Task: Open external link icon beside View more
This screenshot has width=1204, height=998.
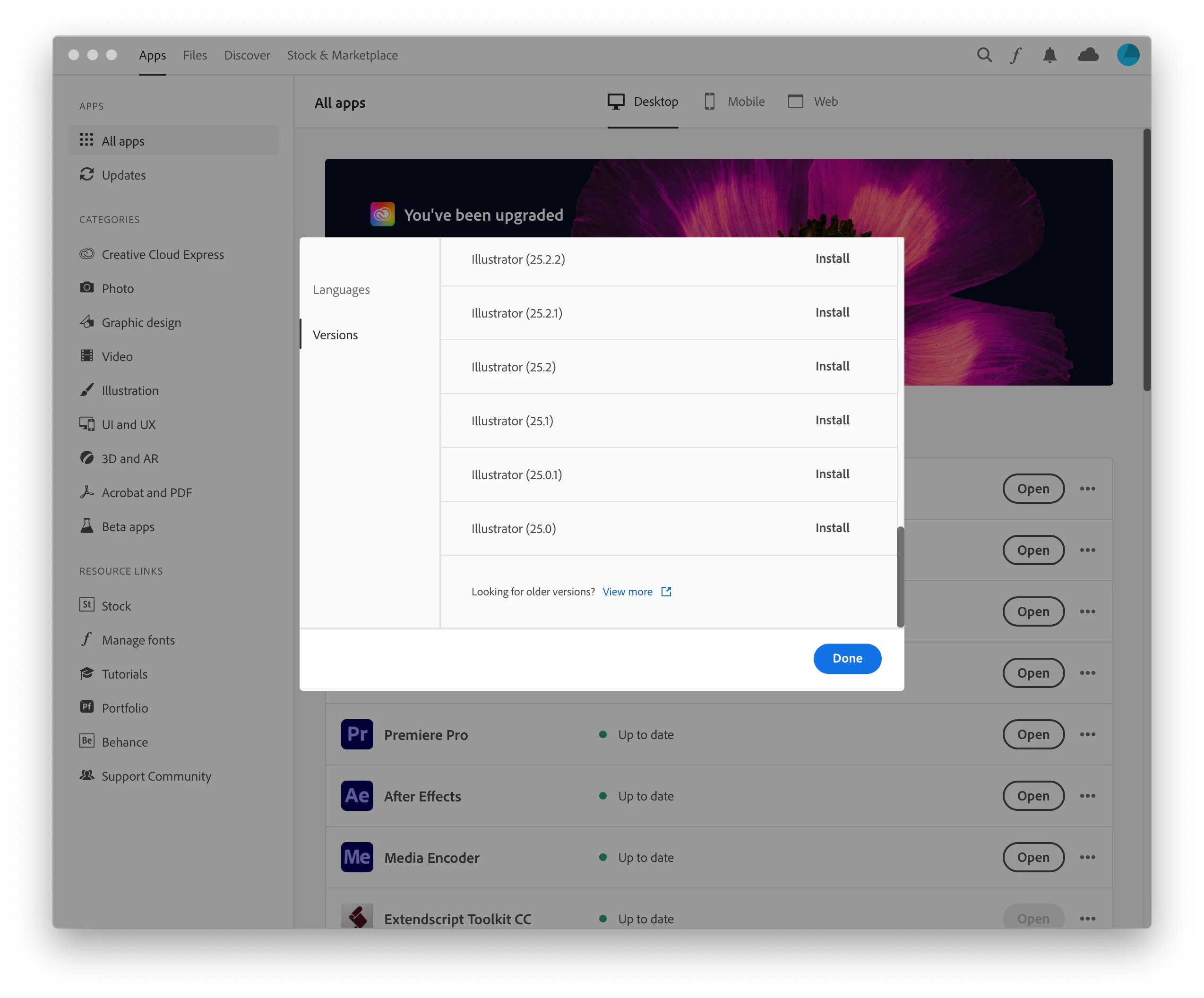Action: pos(666,592)
